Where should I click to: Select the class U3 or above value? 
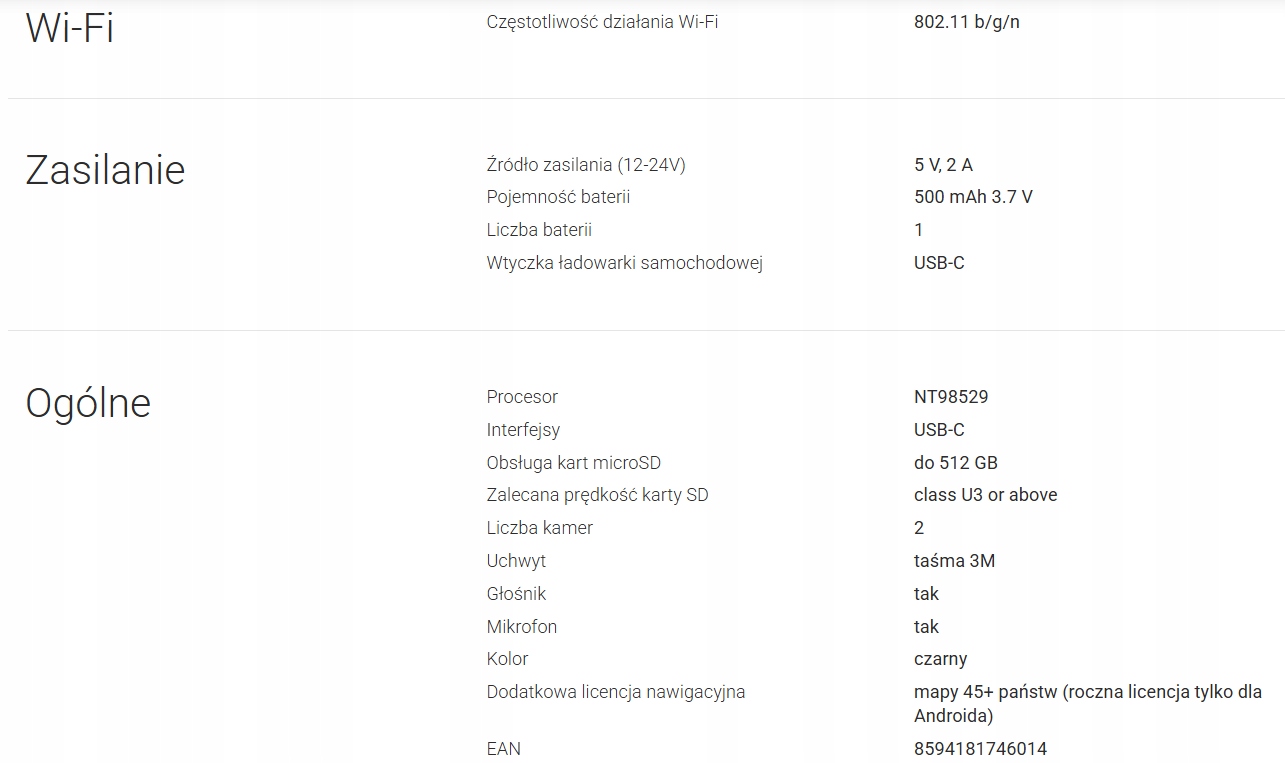(x=985, y=495)
